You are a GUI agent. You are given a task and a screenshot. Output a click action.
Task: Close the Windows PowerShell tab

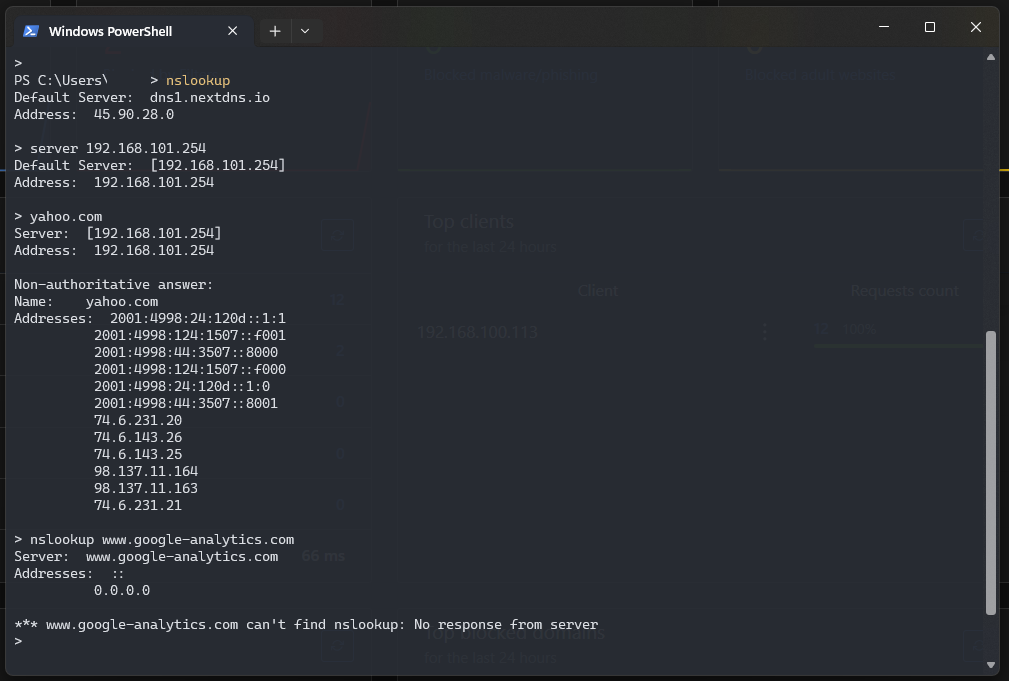(232, 31)
